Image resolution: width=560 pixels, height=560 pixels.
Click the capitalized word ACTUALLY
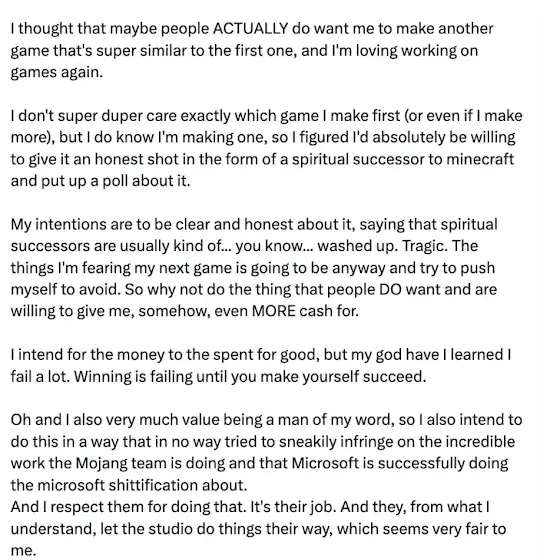point(251,29)
